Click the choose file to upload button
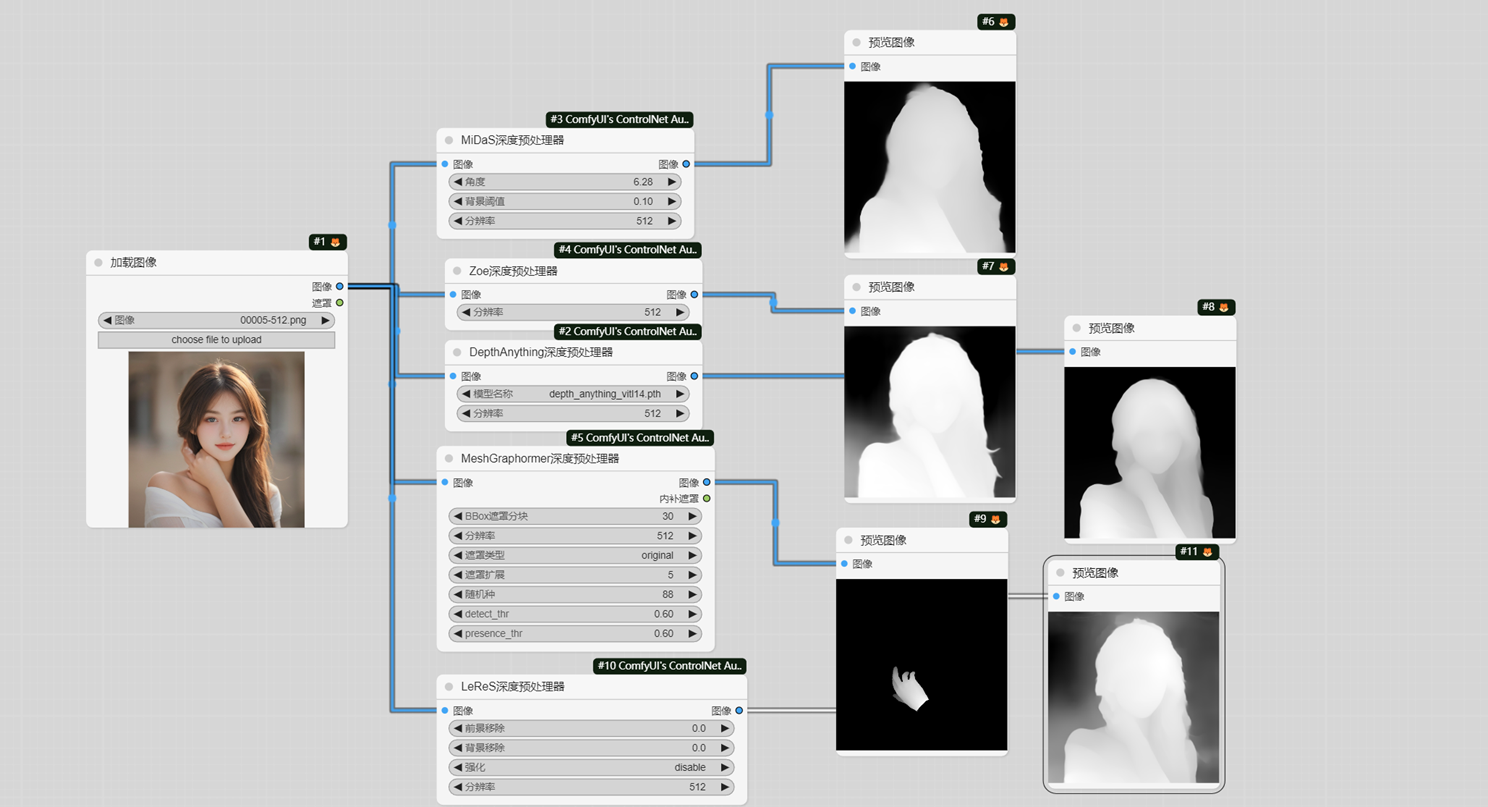 pyautogui.click(x=216, y=340)
